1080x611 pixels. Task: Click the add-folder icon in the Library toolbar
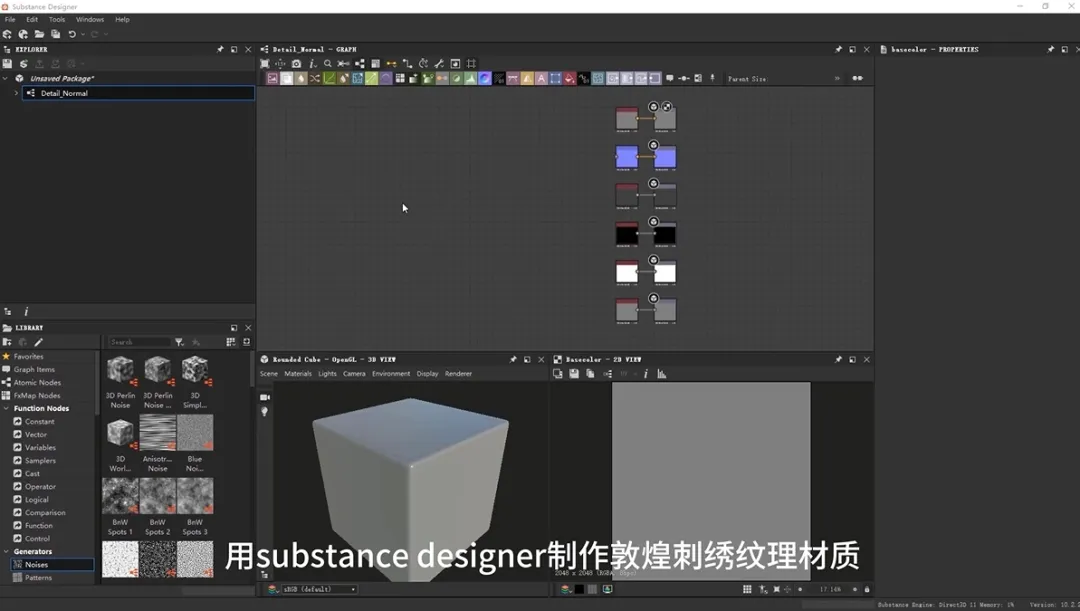click(7, 342)
